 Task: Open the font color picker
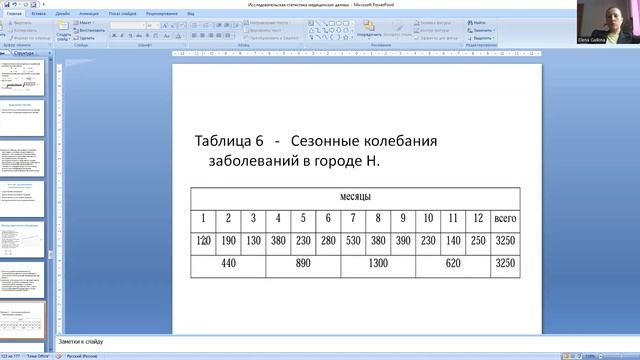179,36
